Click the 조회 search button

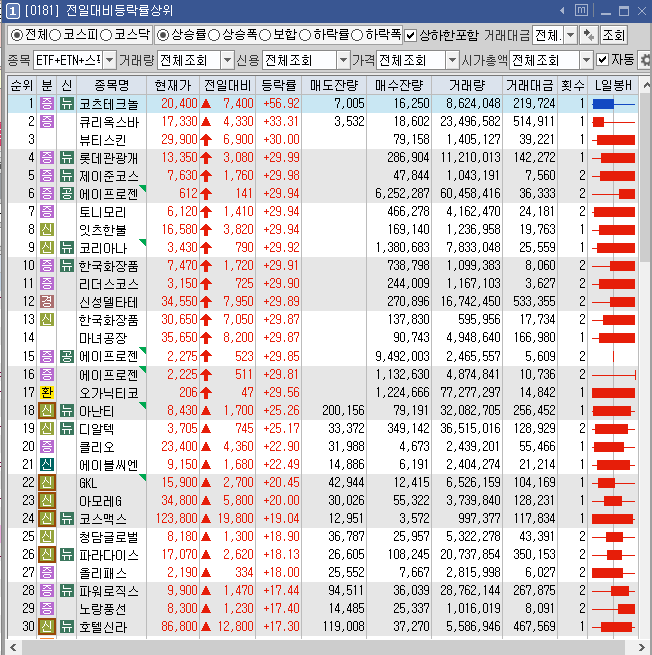tap(613, 35)
